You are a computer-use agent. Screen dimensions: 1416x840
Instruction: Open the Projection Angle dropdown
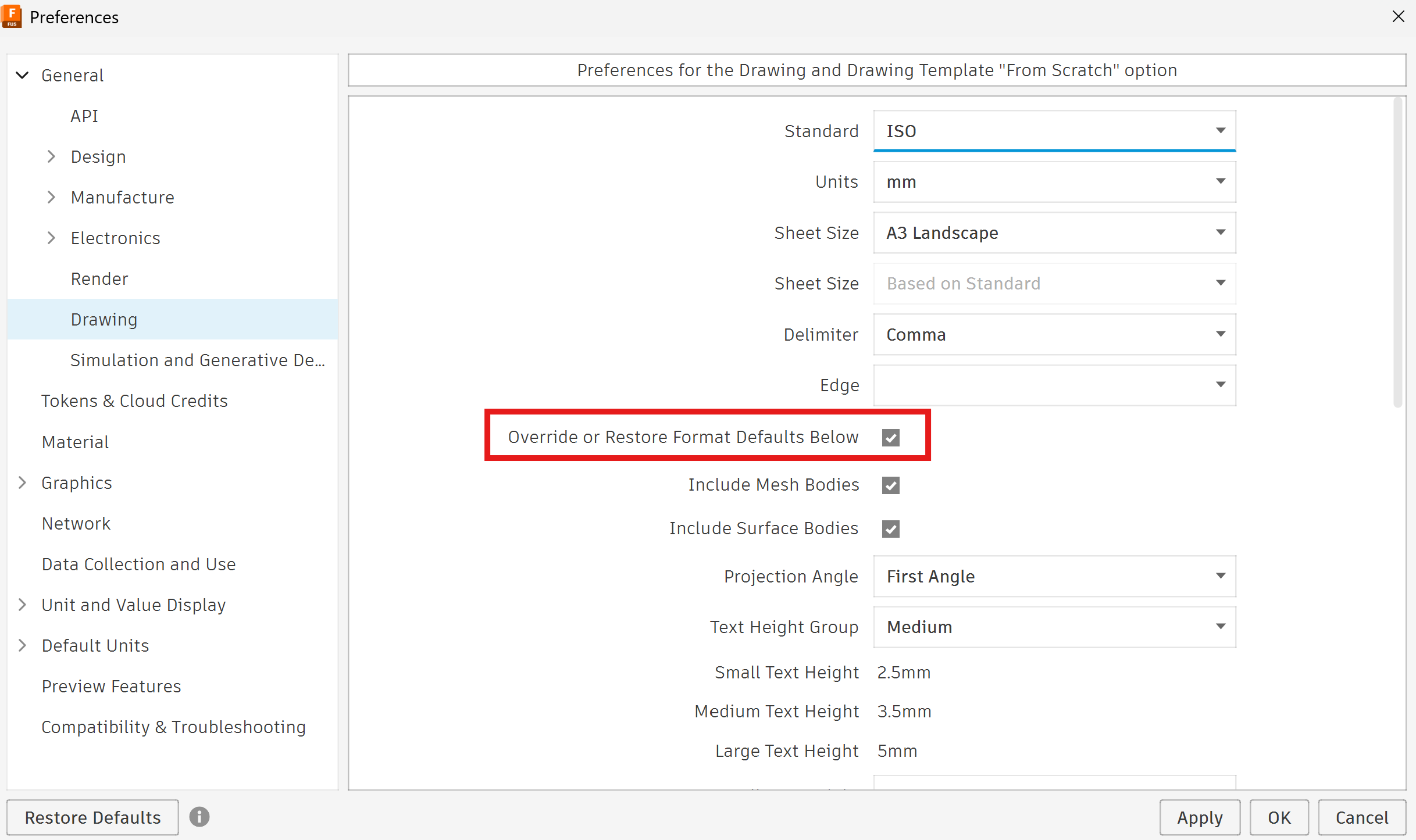click(1054, 576)
